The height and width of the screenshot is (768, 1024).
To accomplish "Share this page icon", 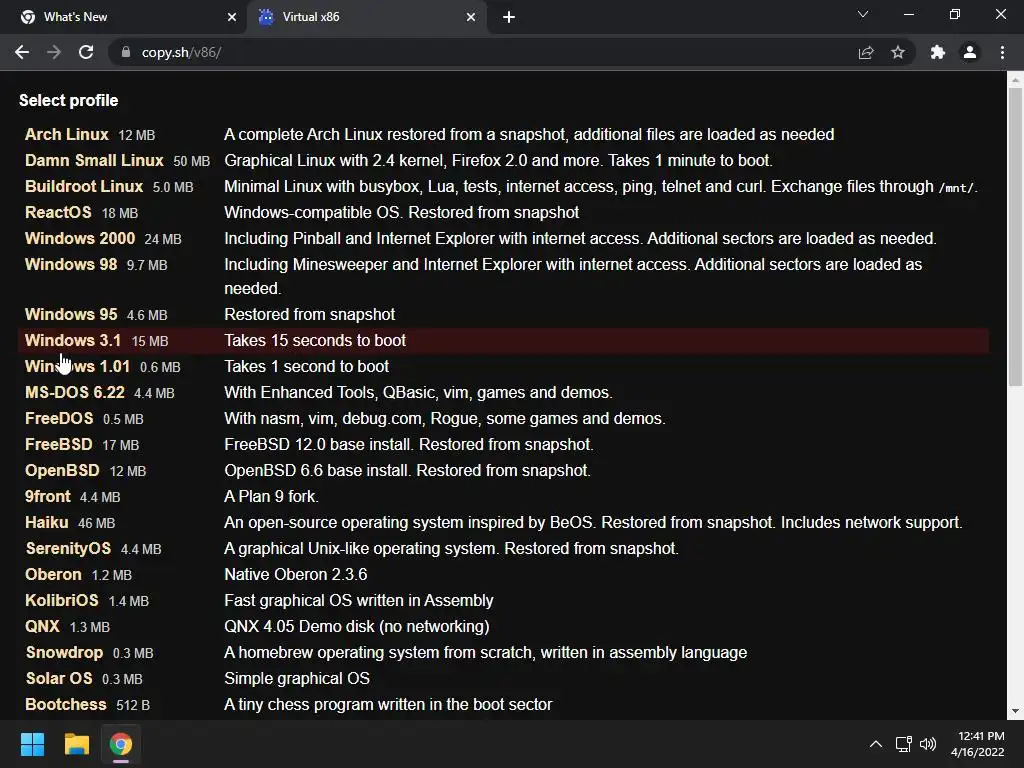I will point(866,52).
